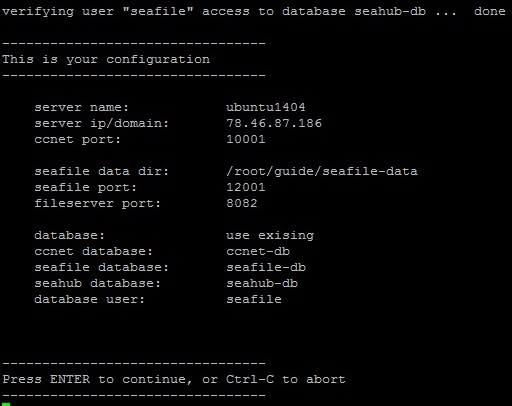
Task: Click the 'seafile data dir:' label
Action: pyautogui.click(x=102, y=171)
